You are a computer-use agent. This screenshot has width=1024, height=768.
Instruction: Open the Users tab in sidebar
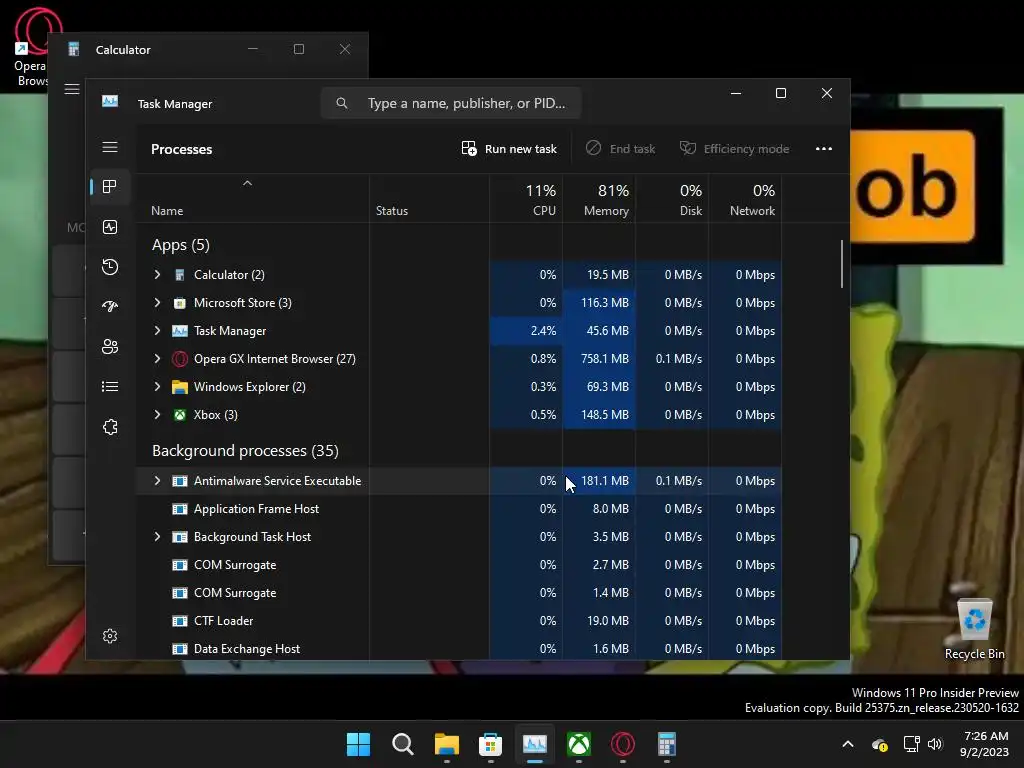click(110, 346)
